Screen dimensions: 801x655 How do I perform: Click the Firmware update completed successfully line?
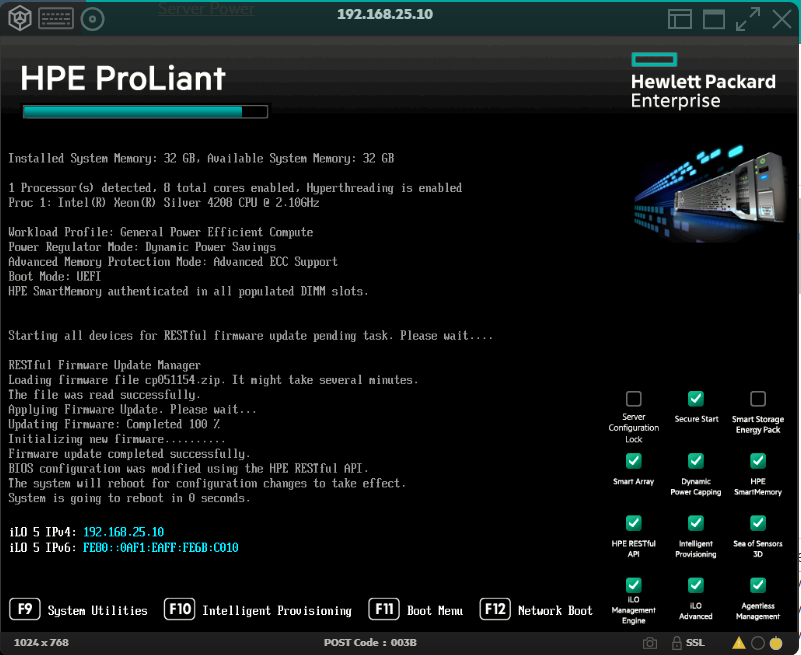[129, 454]
